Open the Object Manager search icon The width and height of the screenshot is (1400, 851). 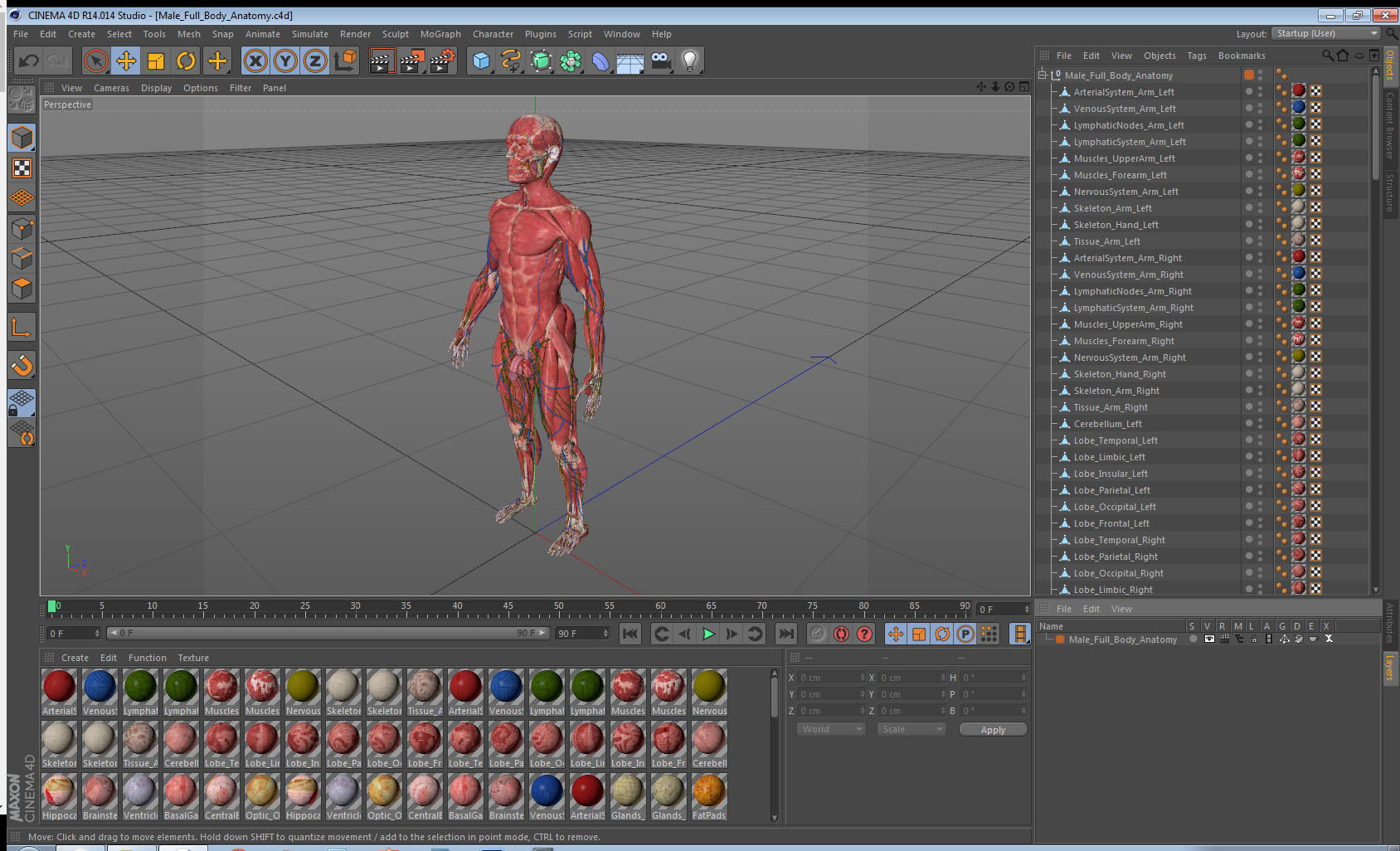click(x=1327, y=56)
